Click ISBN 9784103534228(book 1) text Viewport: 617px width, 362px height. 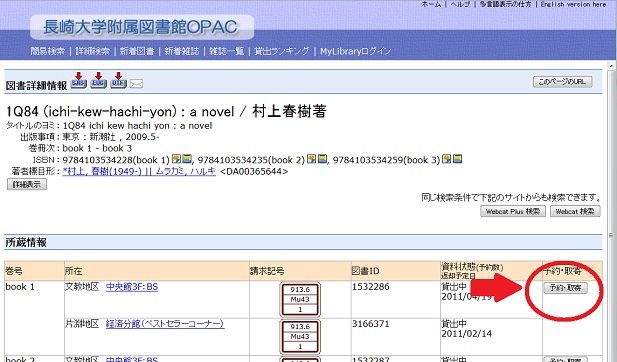coord(116,160)
